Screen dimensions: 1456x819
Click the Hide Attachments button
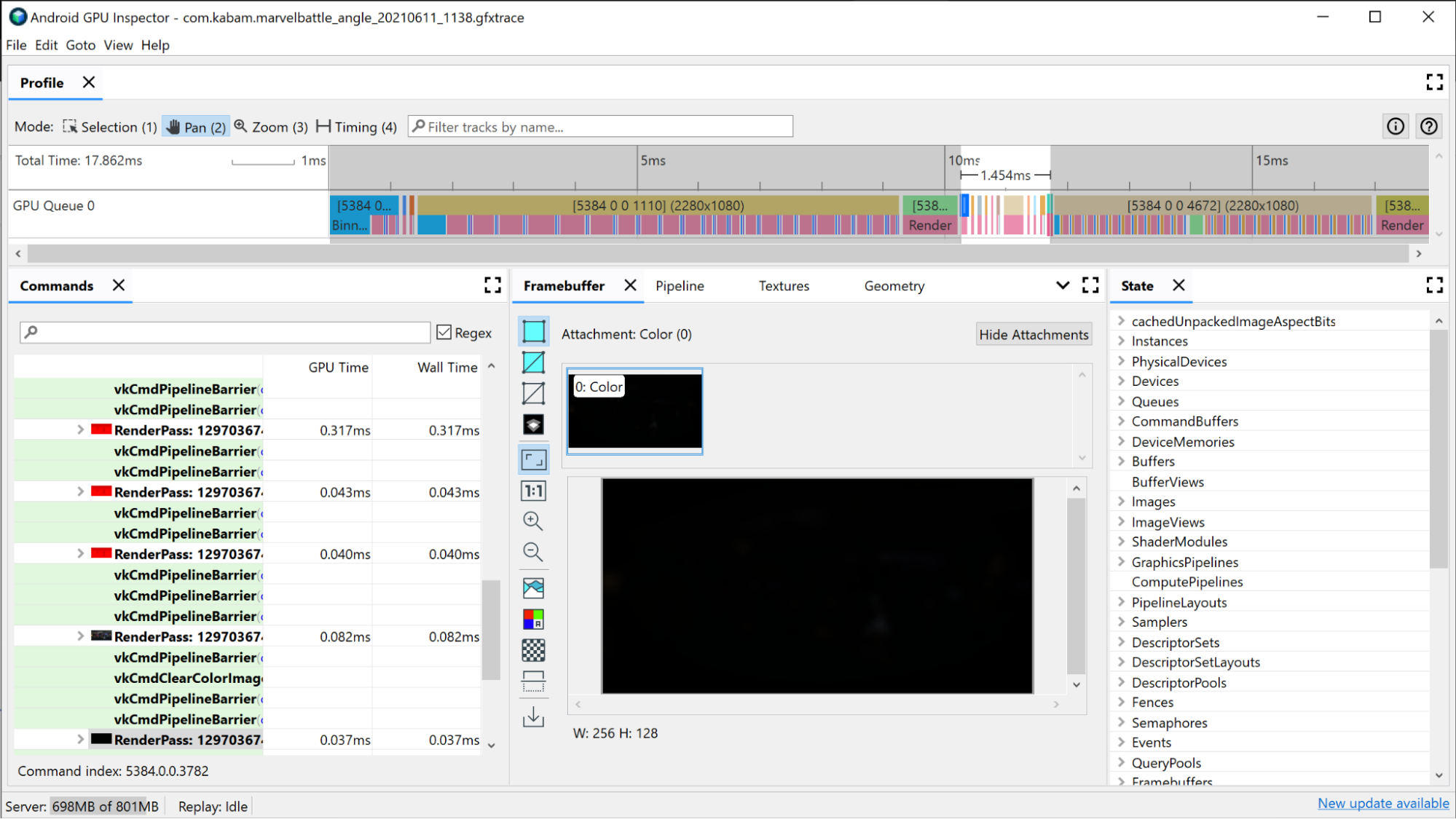pyautogui.click(x=1034, y=334)
